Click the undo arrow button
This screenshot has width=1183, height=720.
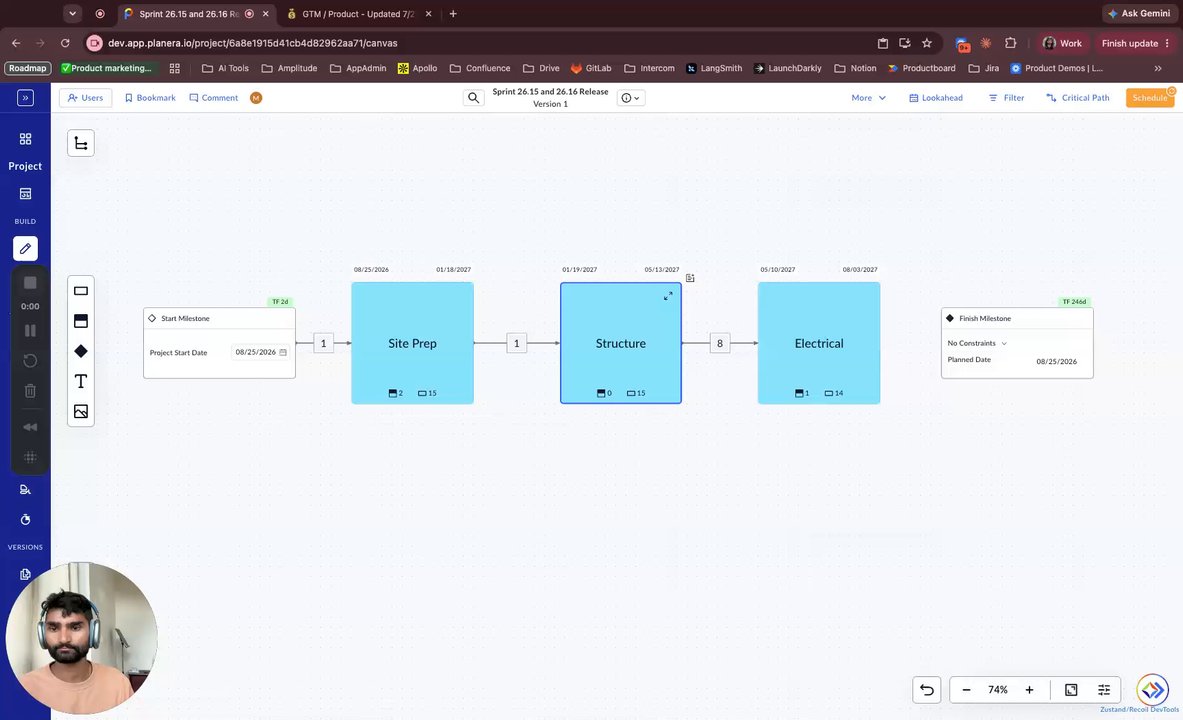[926, 690]
